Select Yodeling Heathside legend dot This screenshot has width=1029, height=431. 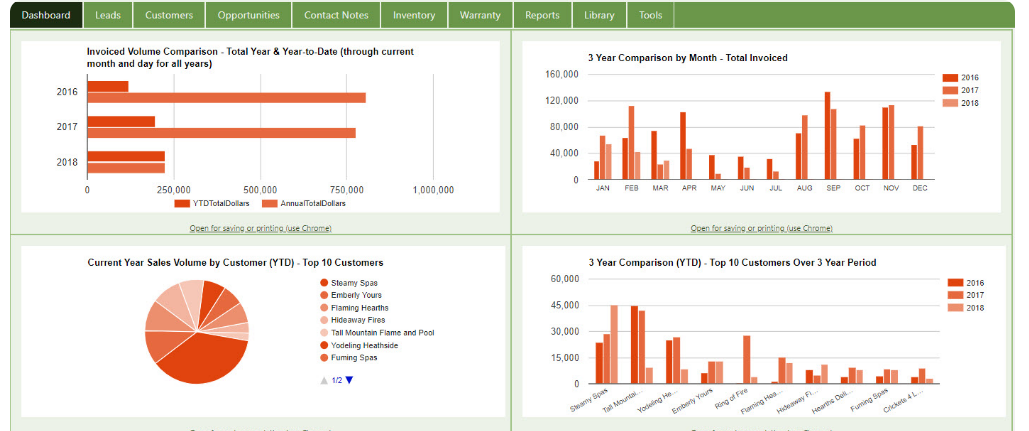[324, 345]
